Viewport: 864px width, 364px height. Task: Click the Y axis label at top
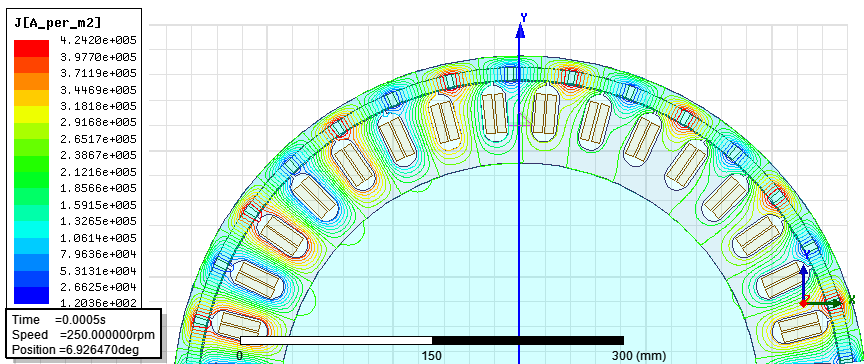click(x=523, y=18)
